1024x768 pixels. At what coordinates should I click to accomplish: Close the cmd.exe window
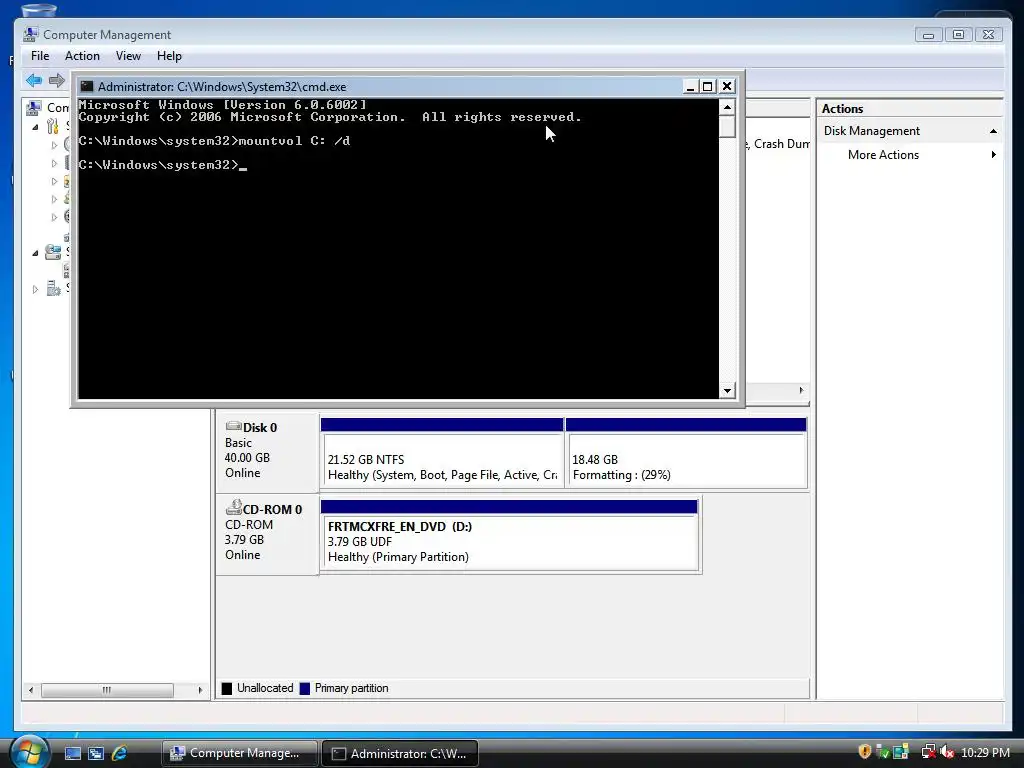(727, 86)
